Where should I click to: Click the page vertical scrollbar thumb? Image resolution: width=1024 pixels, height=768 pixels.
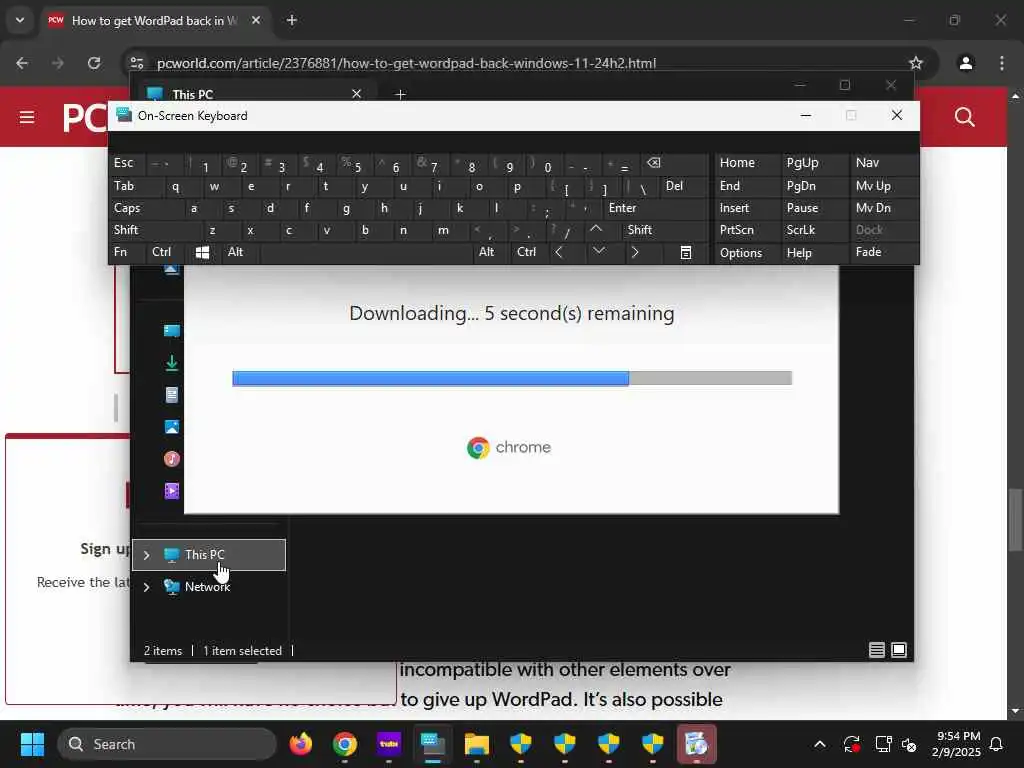point(1015,519)
